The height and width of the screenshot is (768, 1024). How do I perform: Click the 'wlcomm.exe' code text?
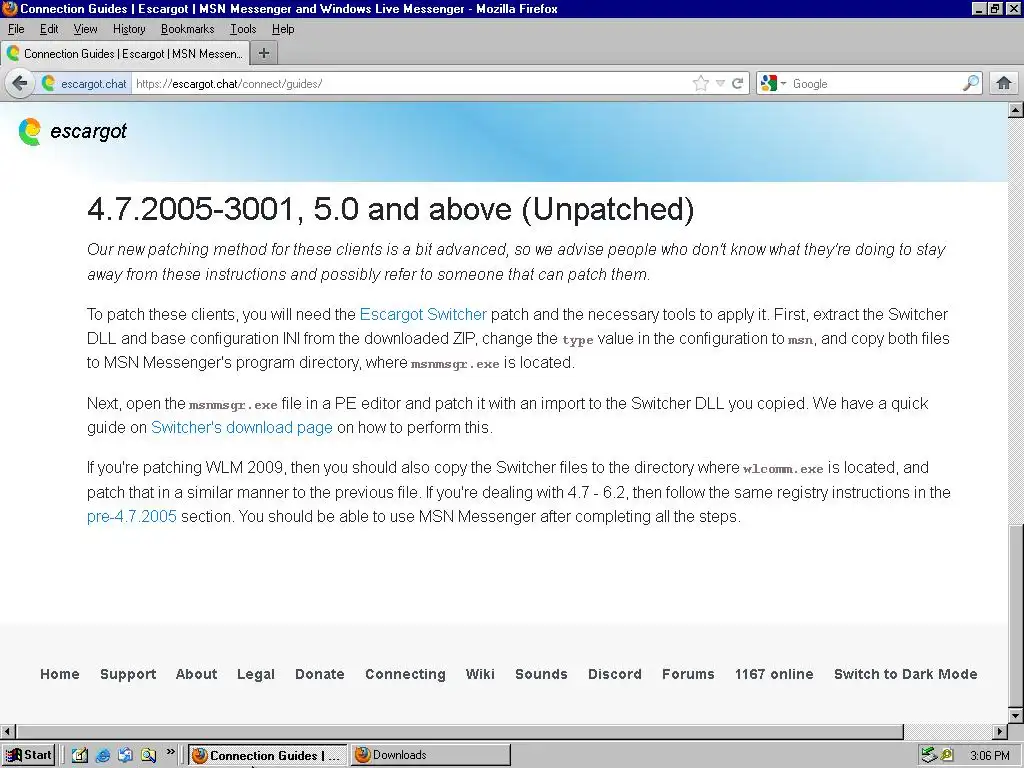[x=783, y=468]
